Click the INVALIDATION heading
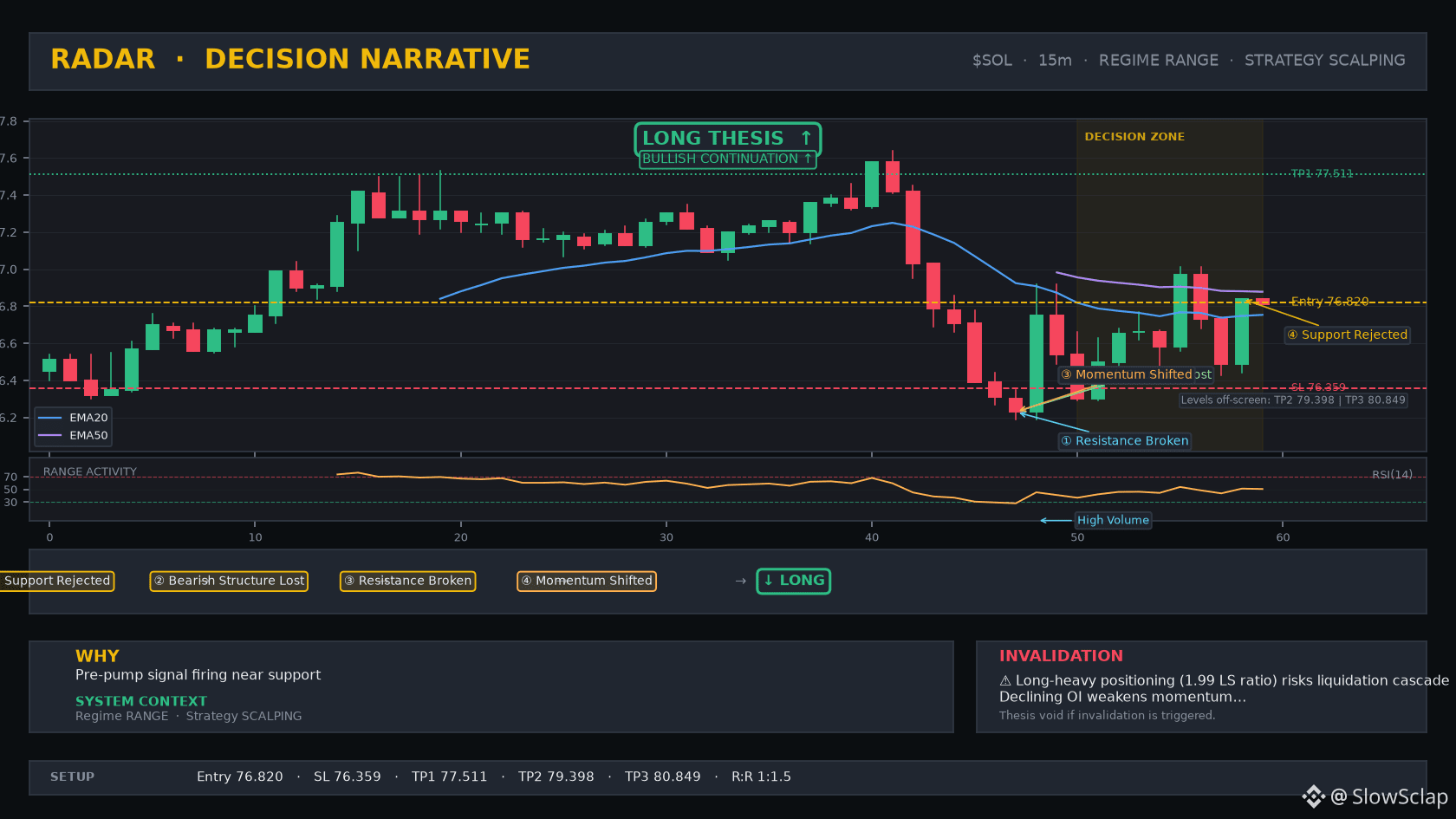Image resolution: width=1456 pixels, height=819 pixels. point(1061,656)
